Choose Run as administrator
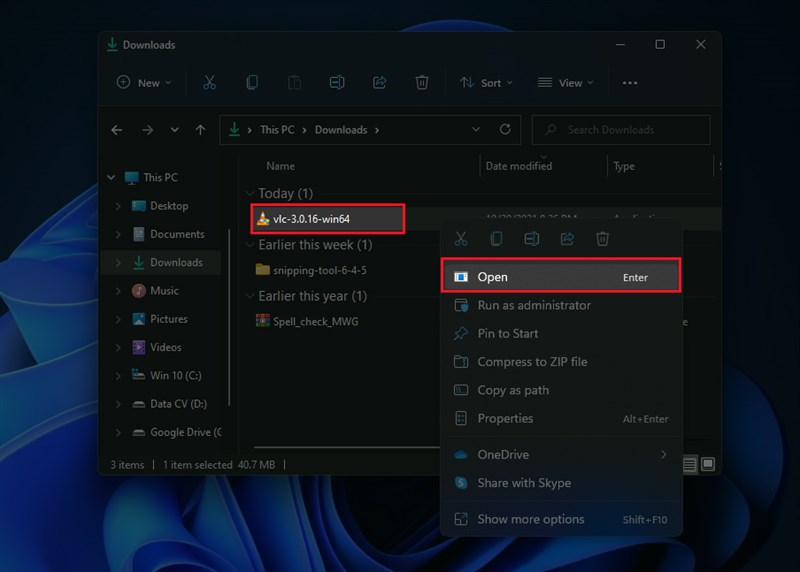The height and width of the screenshot is (572, 800). 534,305
